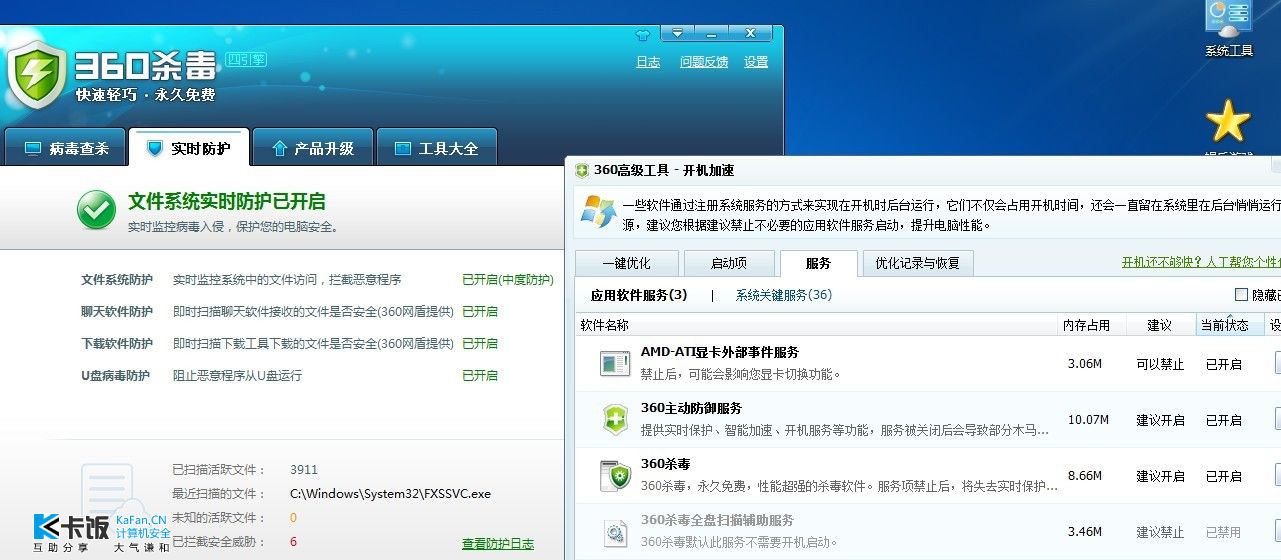Viewport: 1281px width, 560px height.
Task: Click 已开启 status for U盘病毒防护
Action: [480, 376]
